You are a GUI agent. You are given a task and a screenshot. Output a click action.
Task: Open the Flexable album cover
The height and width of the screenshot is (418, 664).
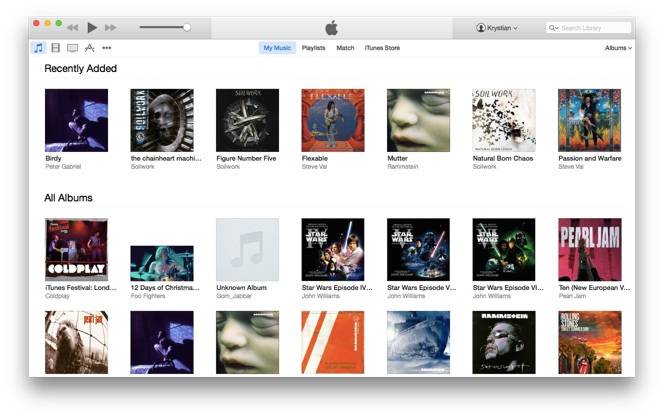coord(333,120)
